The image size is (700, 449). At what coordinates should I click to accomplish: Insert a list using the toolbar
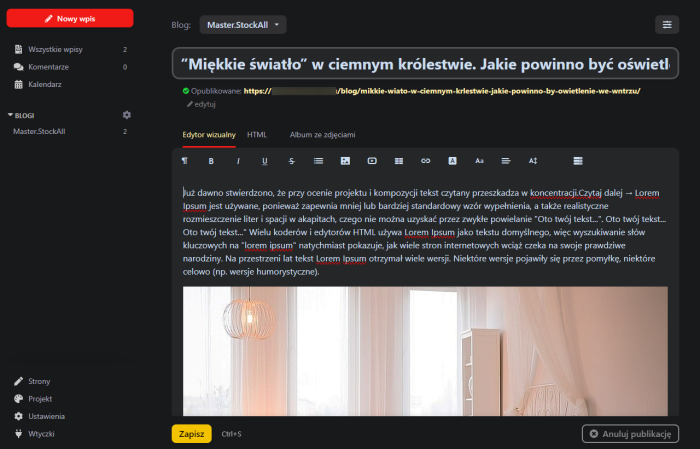pyautogui.click(x=319, y=160)
